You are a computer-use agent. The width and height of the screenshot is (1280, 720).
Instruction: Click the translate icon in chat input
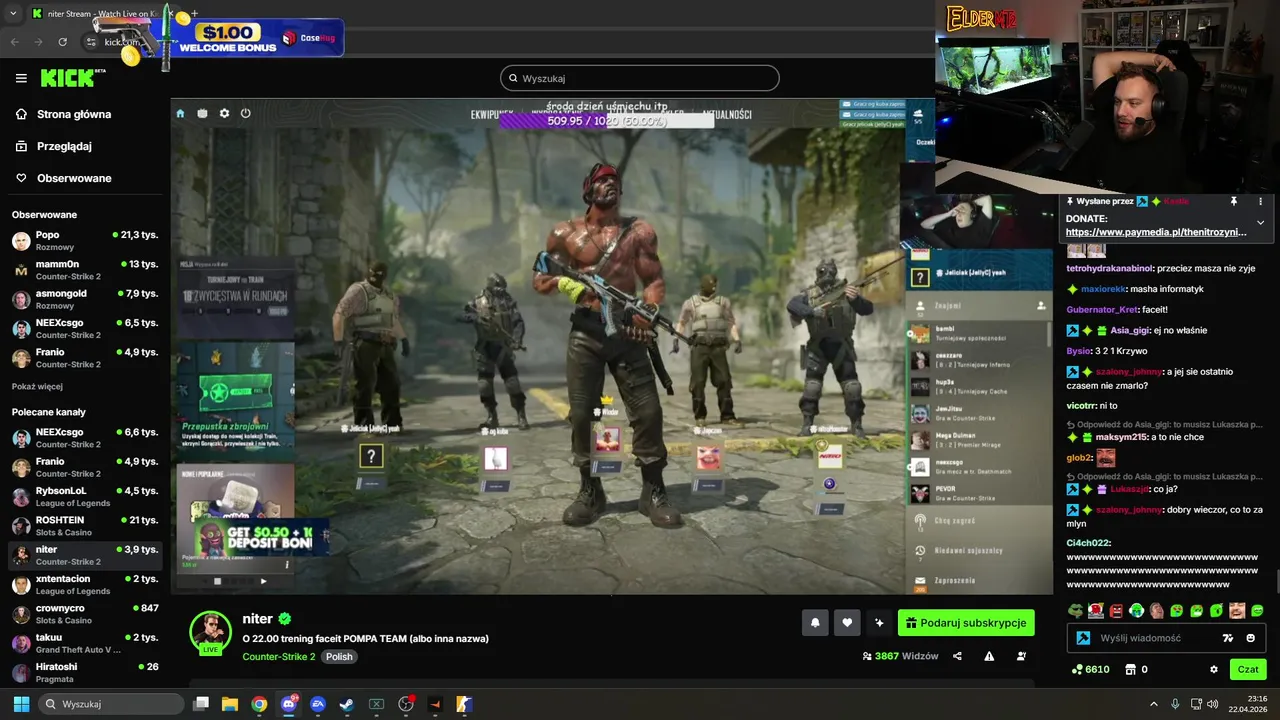click(1228, 638)
